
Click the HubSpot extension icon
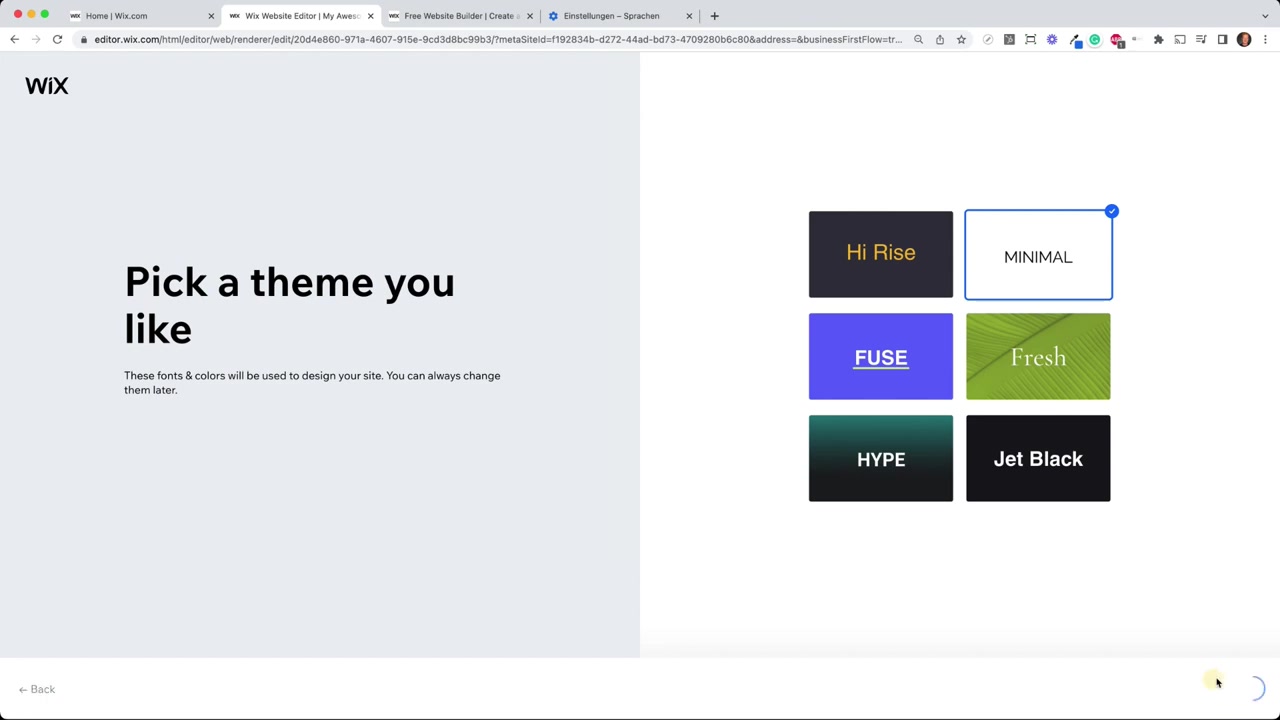(x=1009, y=39)
